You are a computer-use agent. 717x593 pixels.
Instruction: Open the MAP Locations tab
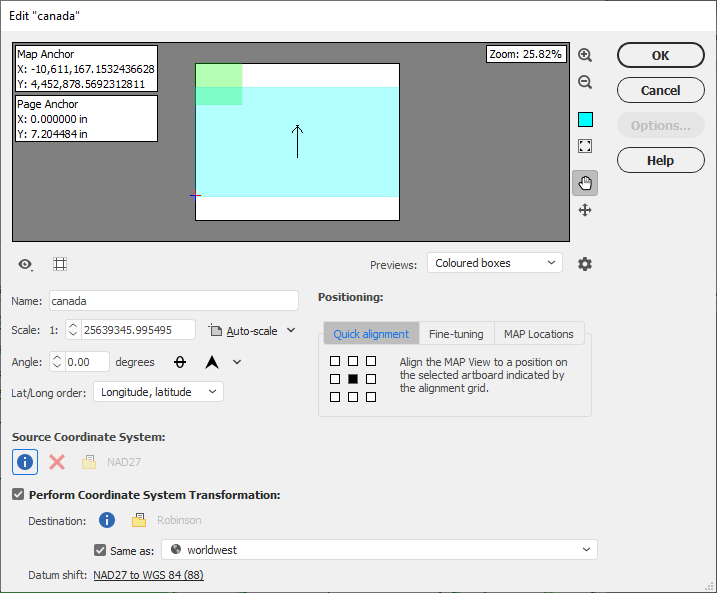tap(539, 334)
